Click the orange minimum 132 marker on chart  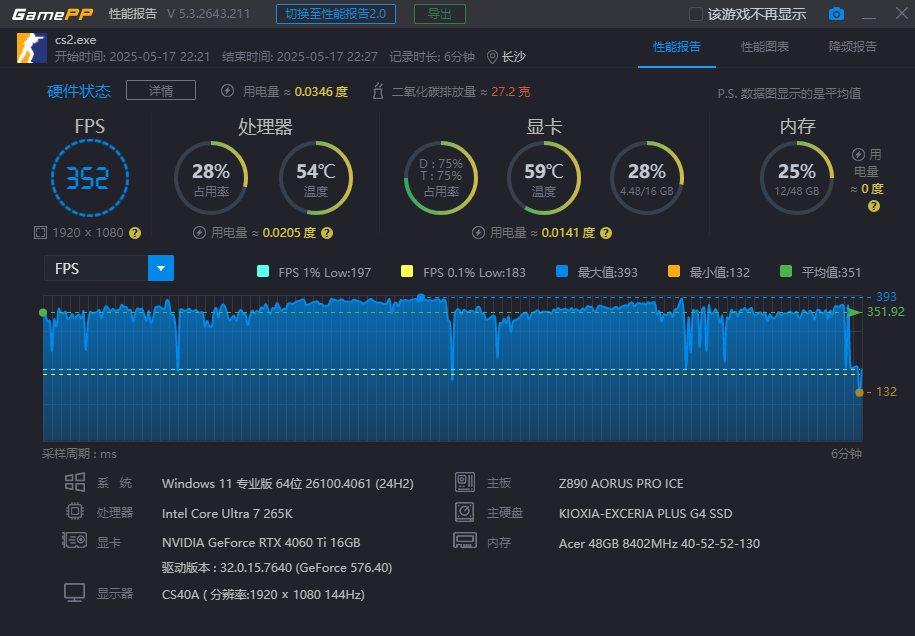point(859,393)
